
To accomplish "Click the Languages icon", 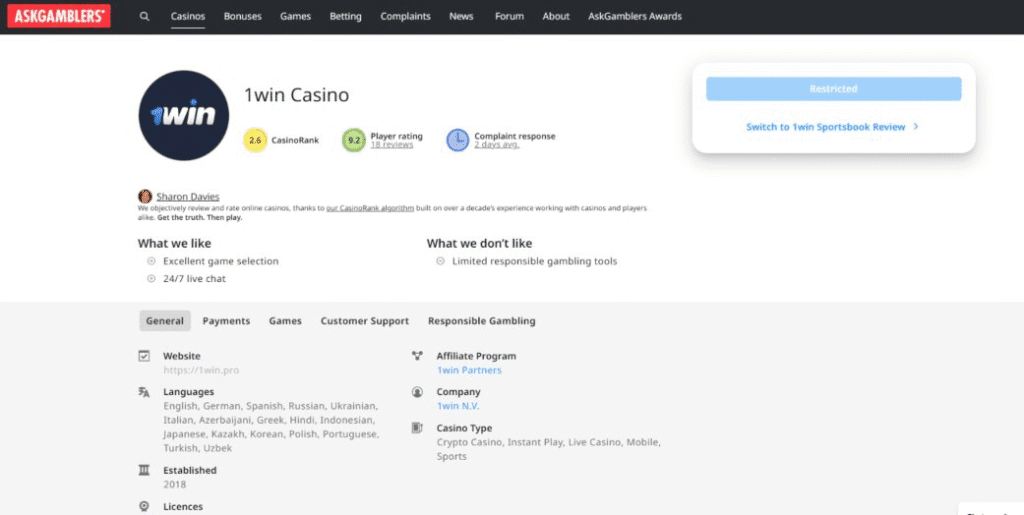I will click(x=144, y=392).
